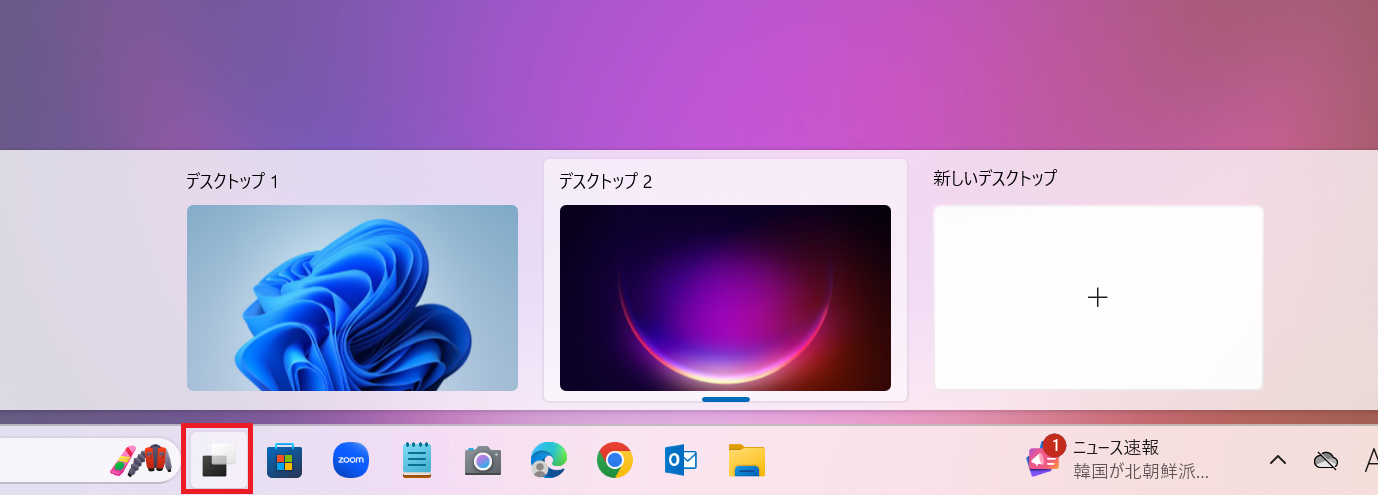Open Microsoft Edge browser icon
Viewport: 1378px width, 495px height.
(549, 460)
